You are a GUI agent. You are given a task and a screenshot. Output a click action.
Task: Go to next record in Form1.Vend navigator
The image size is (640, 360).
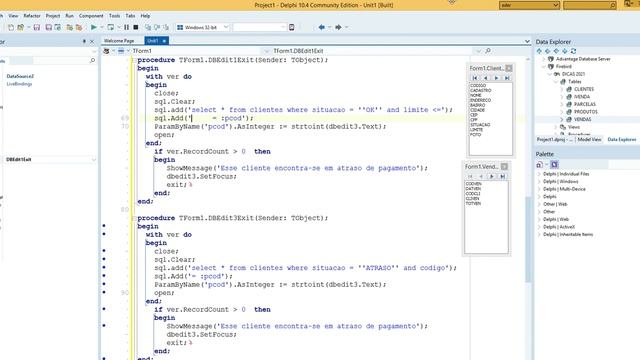491,176
